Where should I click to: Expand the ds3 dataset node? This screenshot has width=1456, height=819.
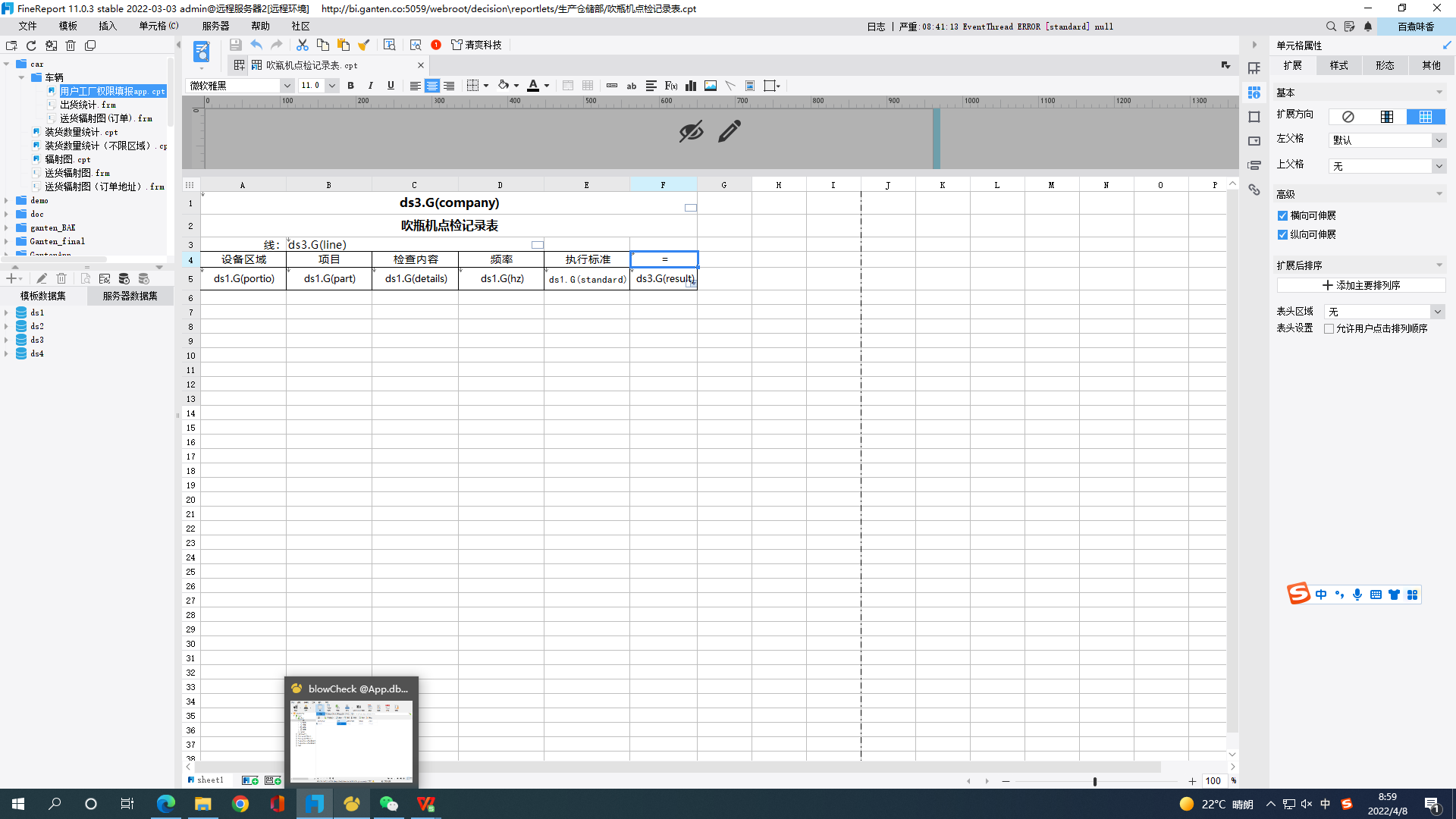point(7,340)
